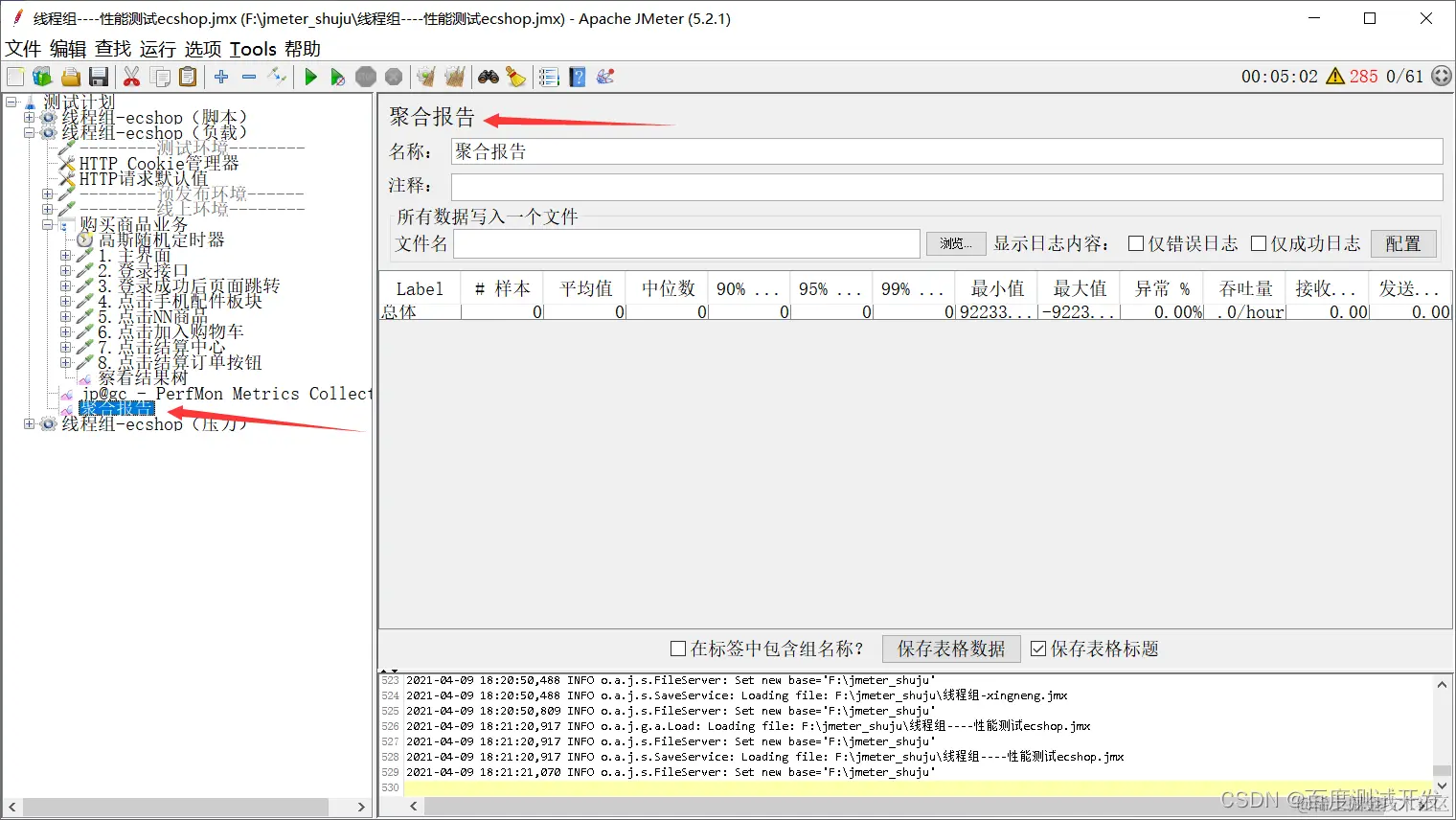Screen dimensions: 1456x820
Task: Check 在标签中包含组名称 option
Action: click(678, 649)
